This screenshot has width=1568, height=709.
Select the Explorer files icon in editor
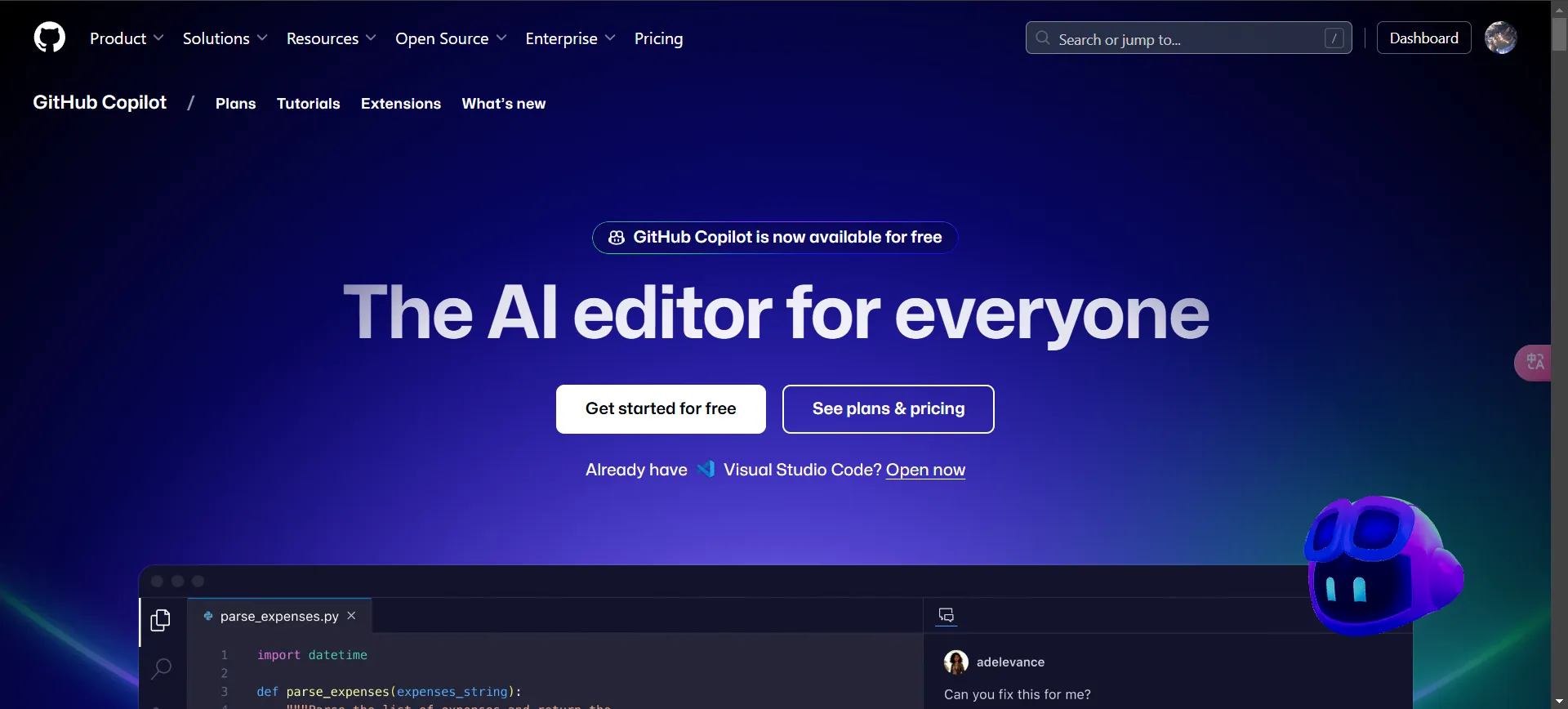tap(161, 621)
